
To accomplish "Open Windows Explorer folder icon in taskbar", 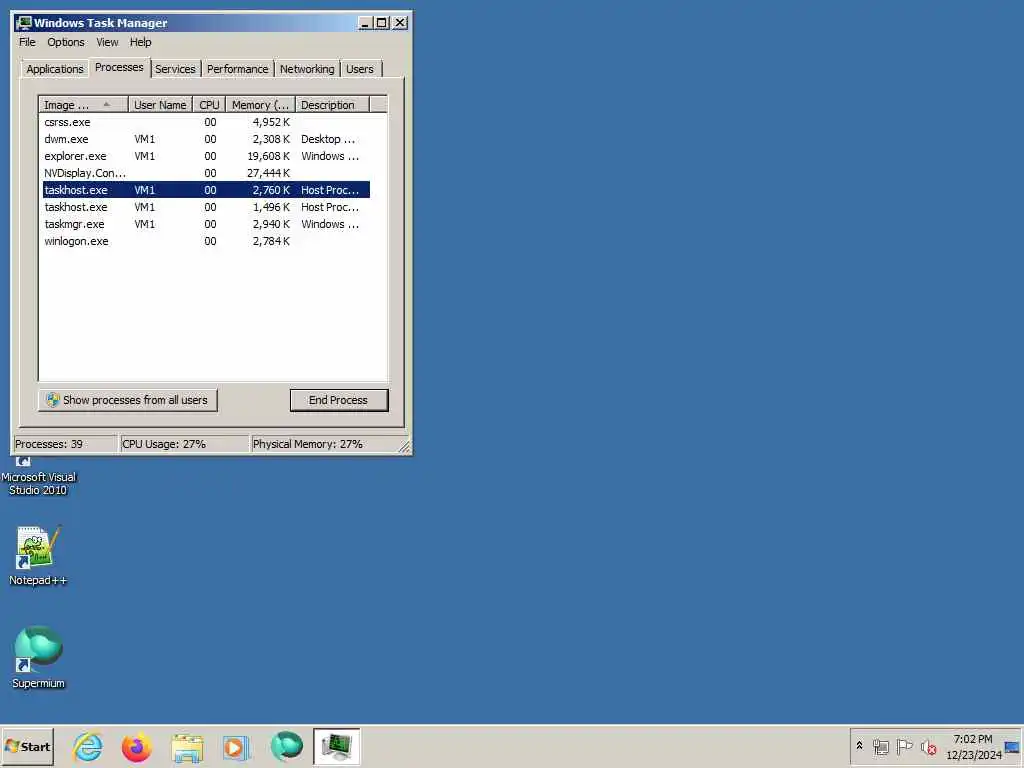I will click(x=187, y=746).
